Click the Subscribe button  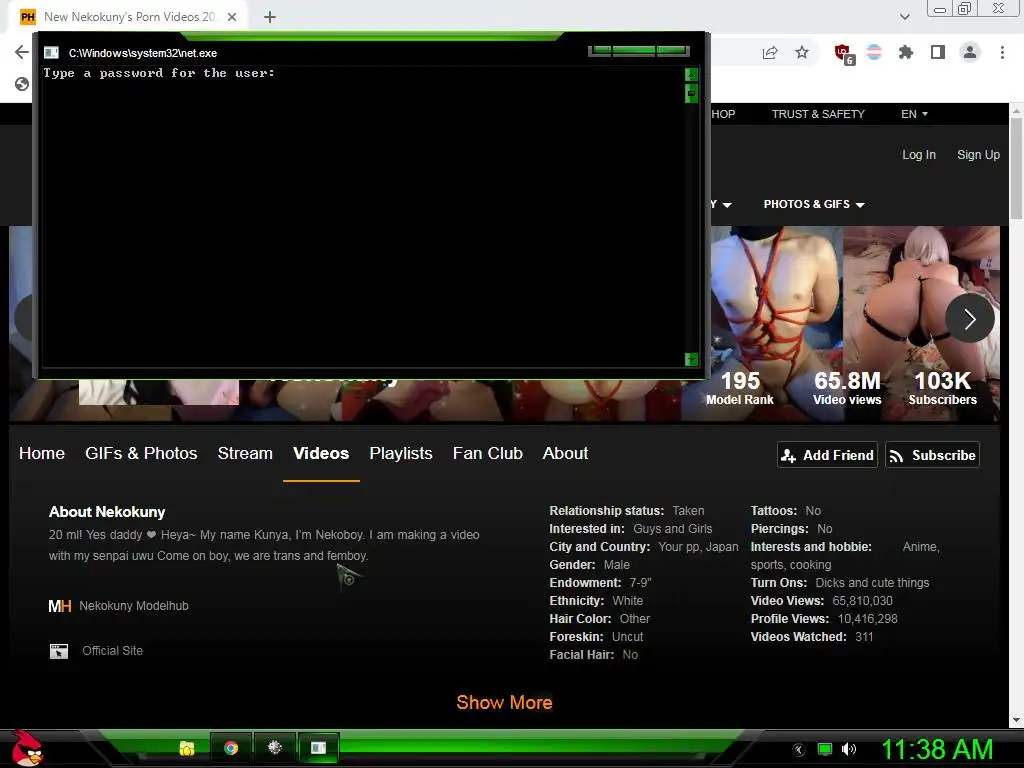pos(933,455)
